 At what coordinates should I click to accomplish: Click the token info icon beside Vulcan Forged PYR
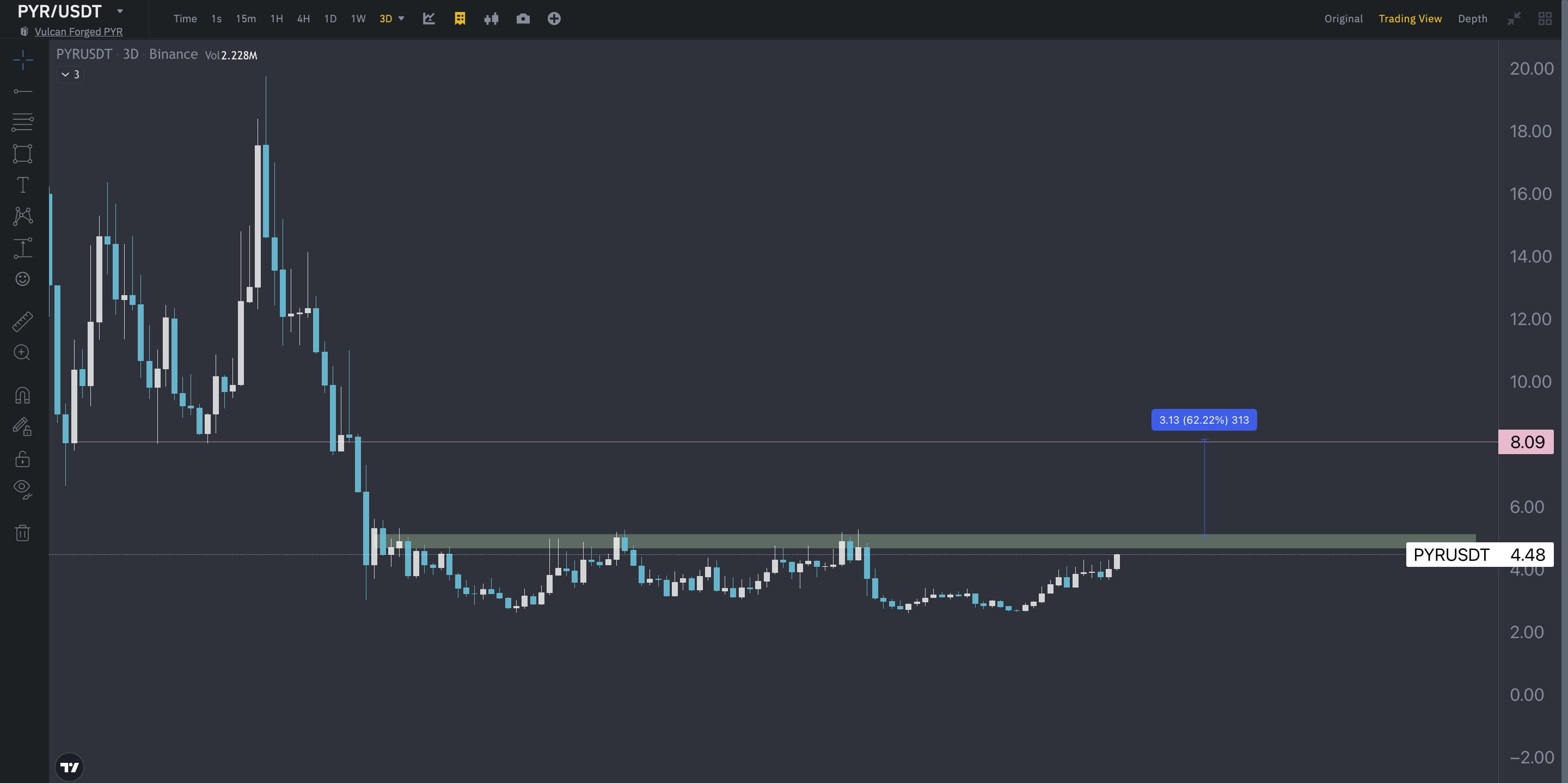(24, 32)
